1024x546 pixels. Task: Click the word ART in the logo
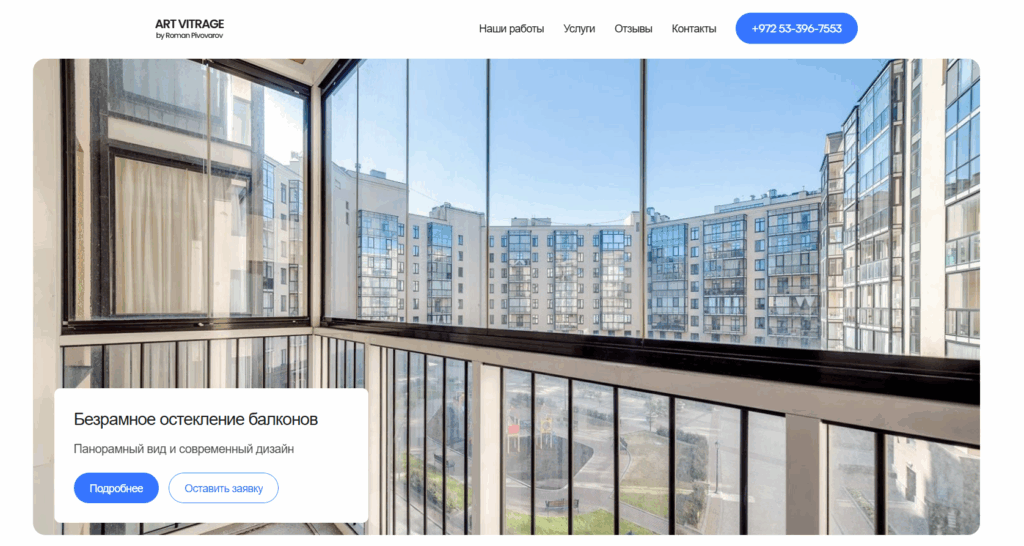click(x=165, y=24)
